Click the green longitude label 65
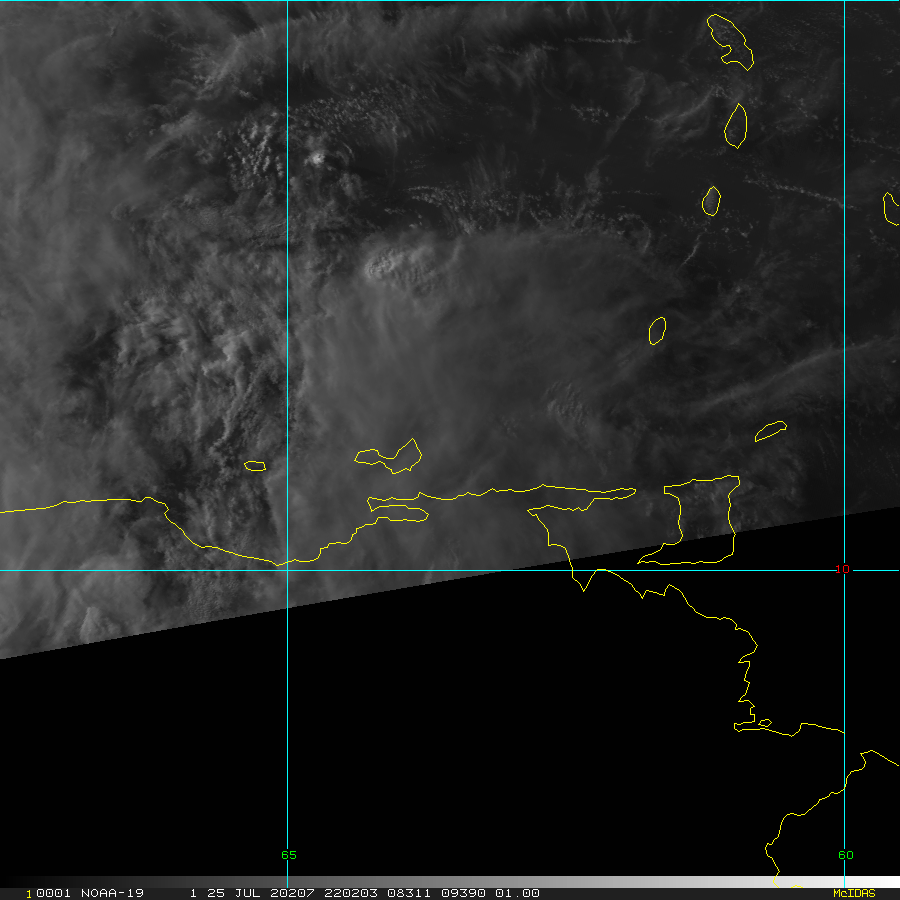Viewport: 900px width, 900px height. pyautogui.click(x=289, y=855)
